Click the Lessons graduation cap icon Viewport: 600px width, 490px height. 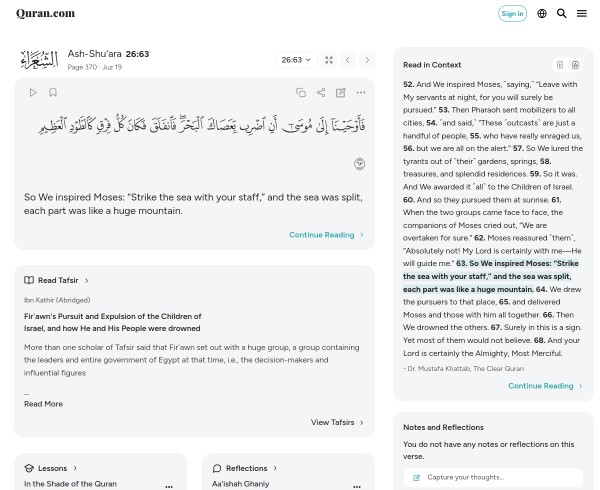coord(29,468)
